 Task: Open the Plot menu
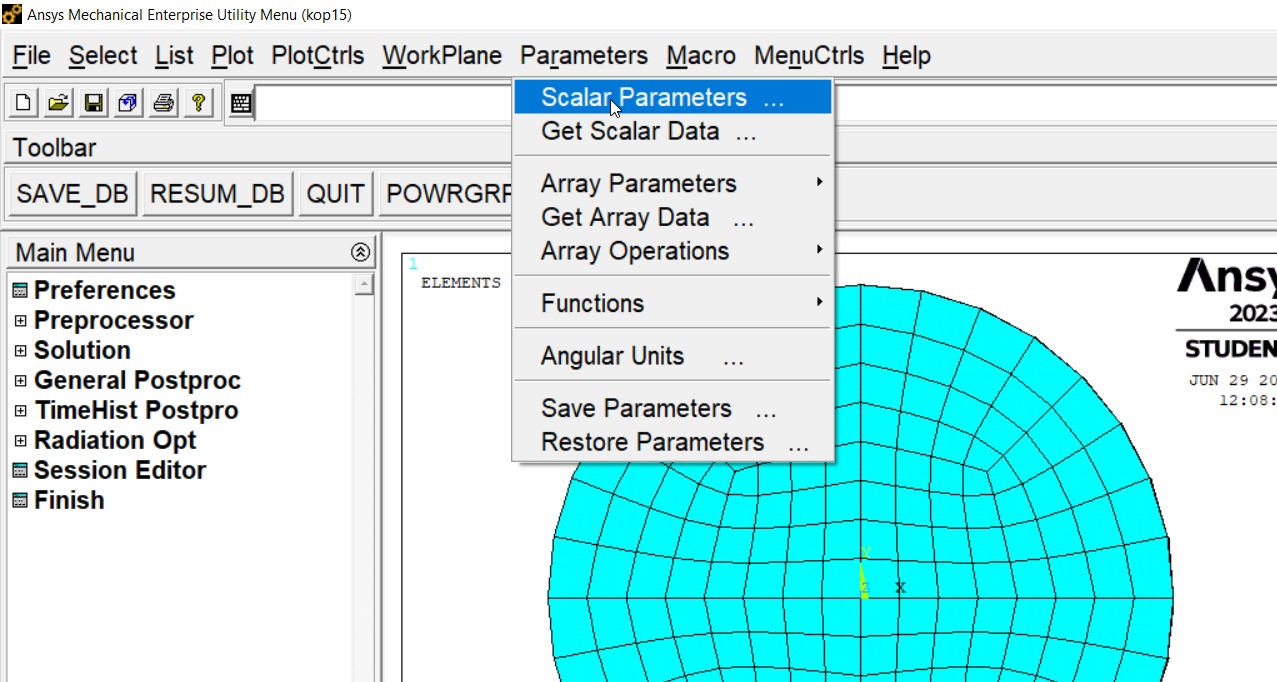click(x=233, y=56)
